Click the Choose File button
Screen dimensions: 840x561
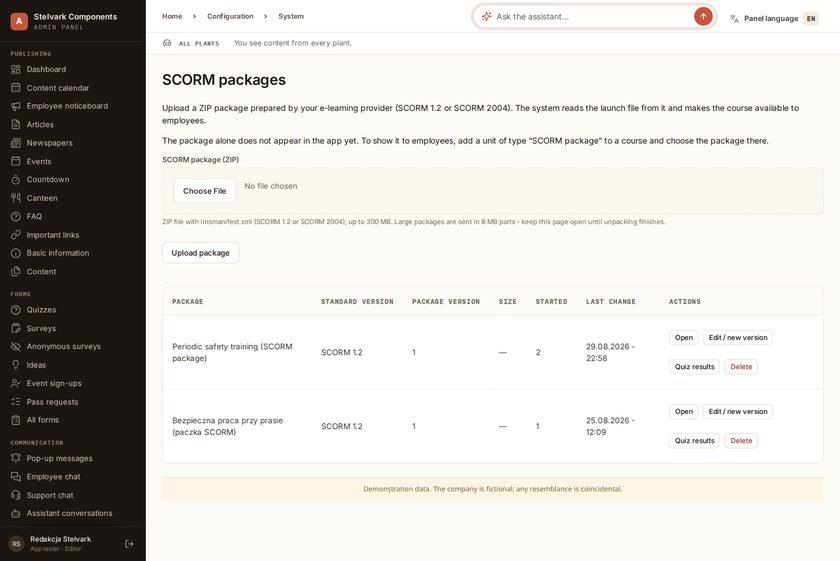tap(205, 191)
